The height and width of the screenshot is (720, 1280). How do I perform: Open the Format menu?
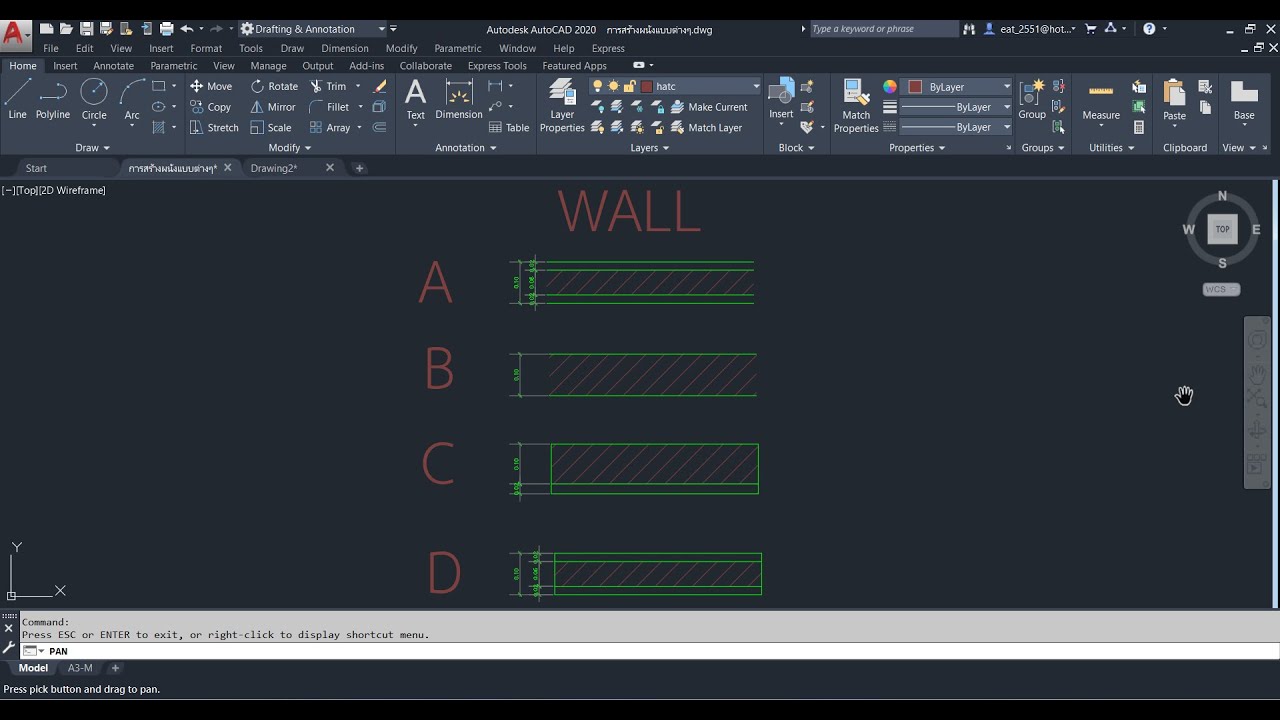(x=206, y=48)
